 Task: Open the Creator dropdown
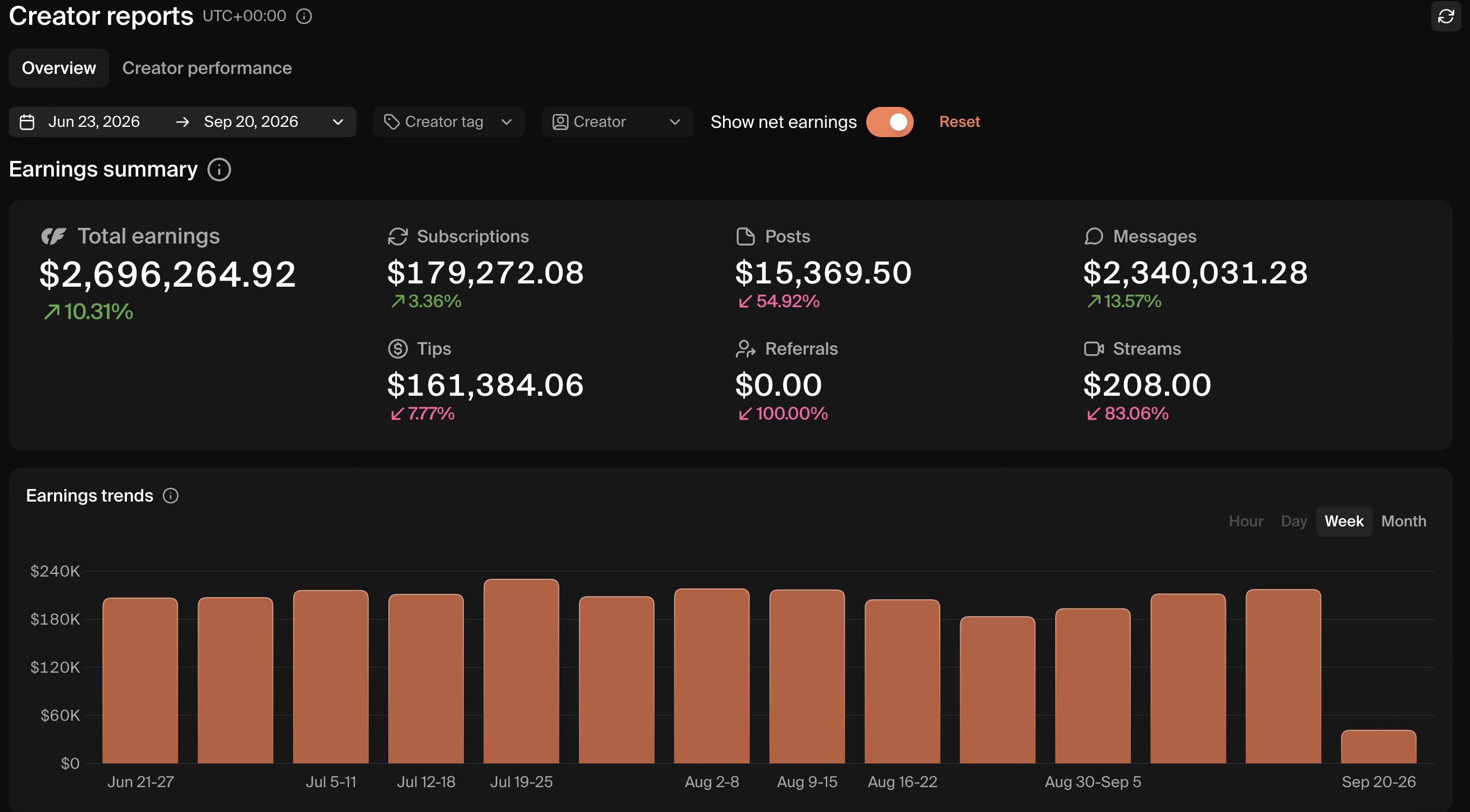pos(617,122)
